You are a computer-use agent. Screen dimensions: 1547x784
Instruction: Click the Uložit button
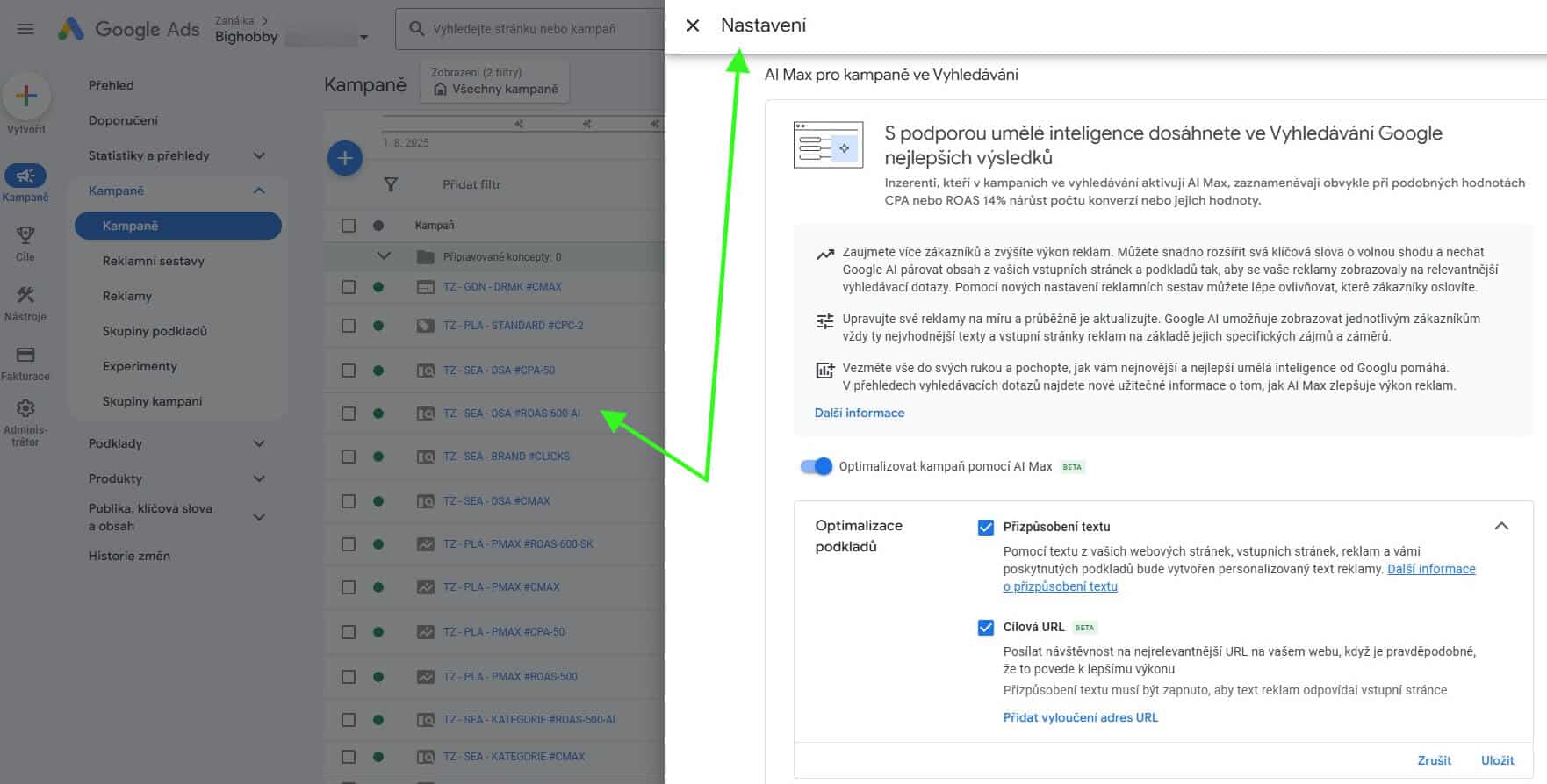[x=1497, y=760]
